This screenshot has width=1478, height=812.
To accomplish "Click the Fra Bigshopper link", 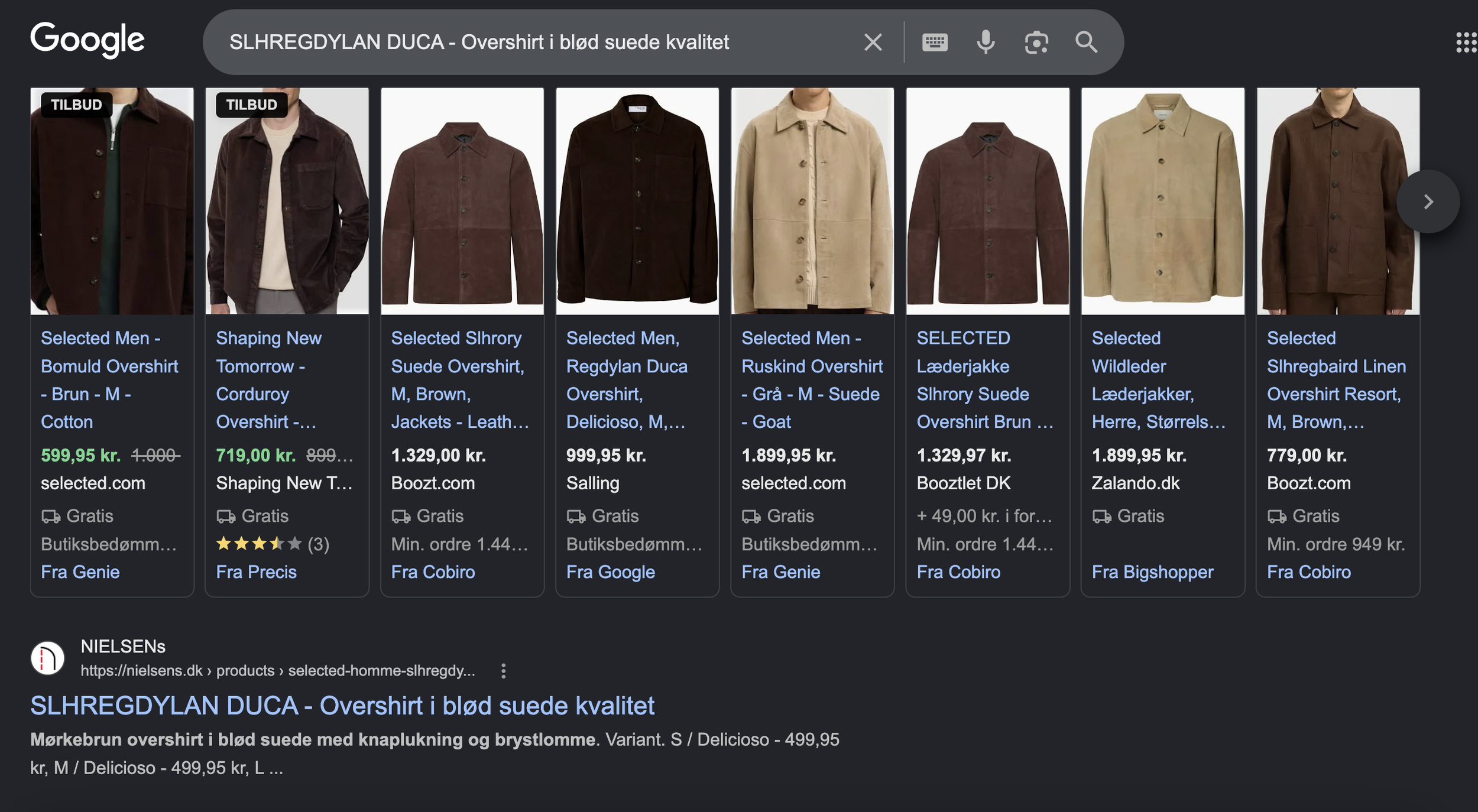I will click(1152, 572).
